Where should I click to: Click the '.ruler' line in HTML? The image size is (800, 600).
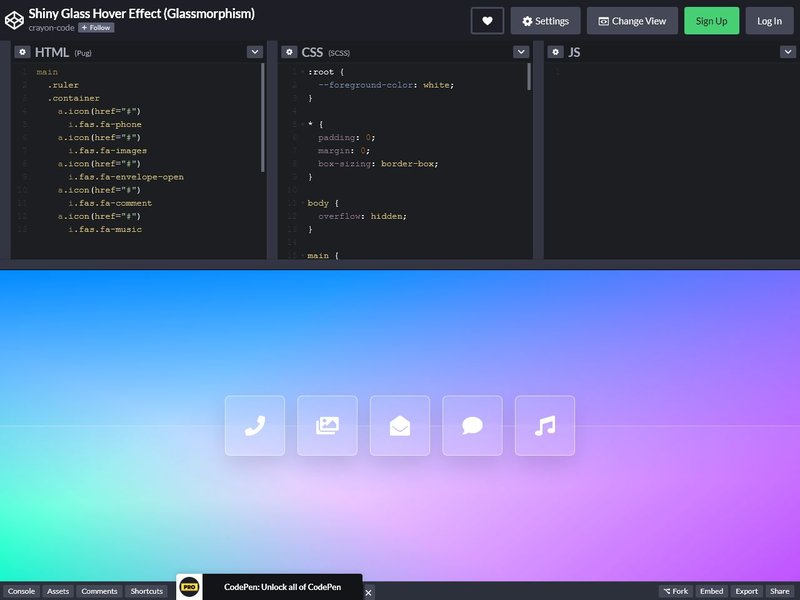pyautogui.click(x=63, y=85)
